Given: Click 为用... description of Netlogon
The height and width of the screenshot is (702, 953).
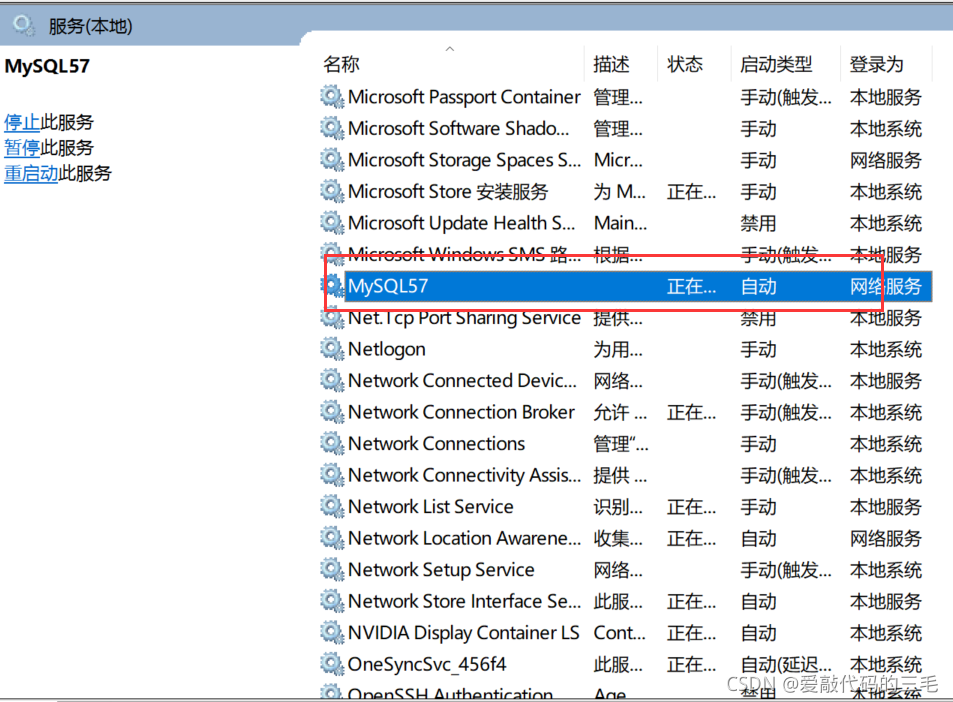Looking at the screenshot, I should [618, 349].
